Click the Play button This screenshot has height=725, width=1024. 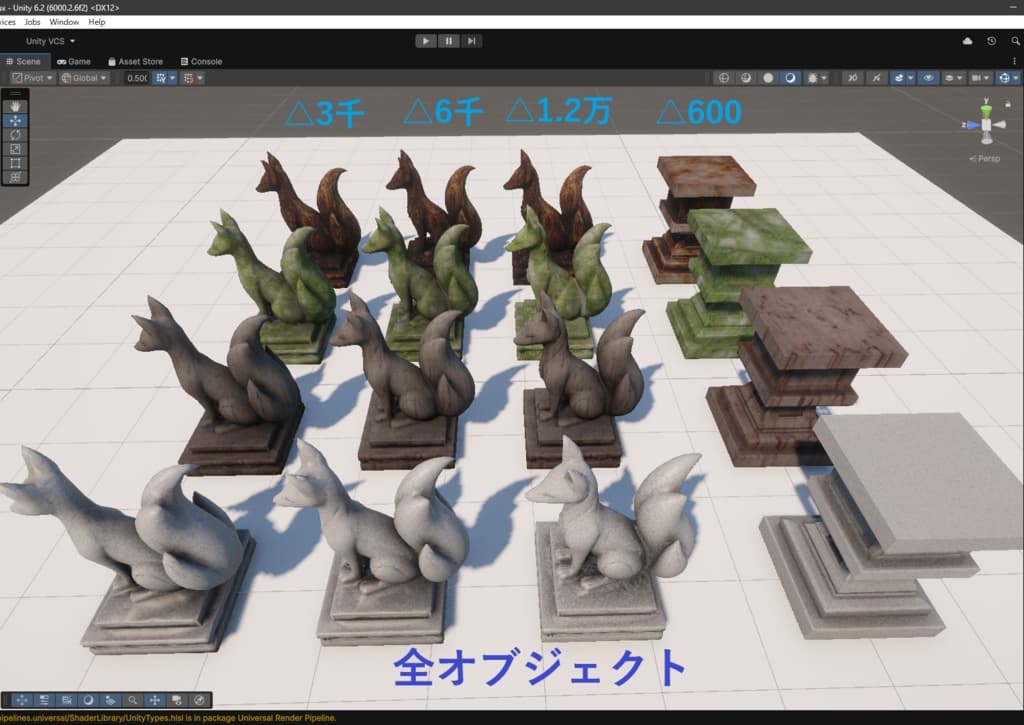[425, 41]
